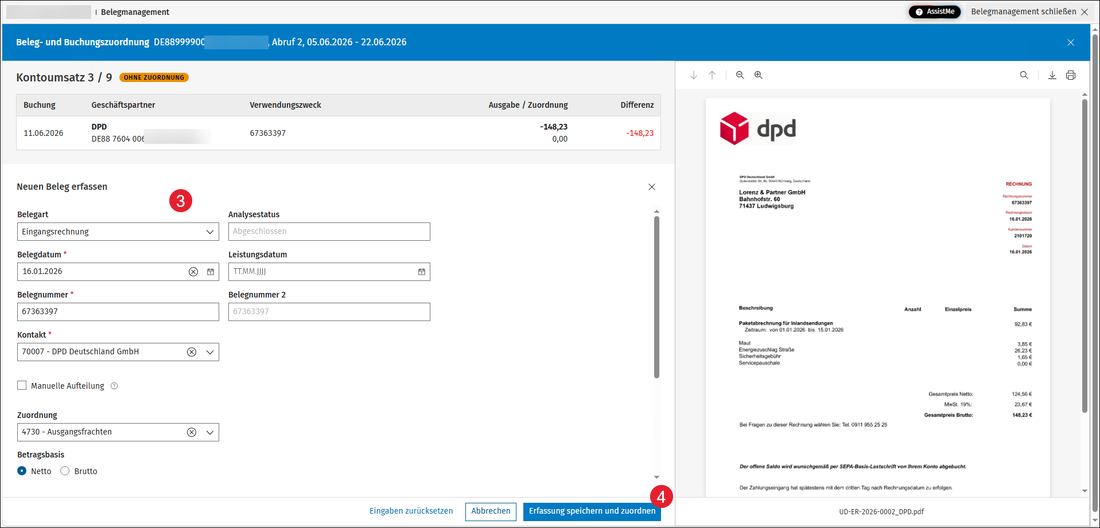Viewport: 1100px width, 528px height.
Task: Select Brutto as Betragsbasis
Action: point(65,471)
